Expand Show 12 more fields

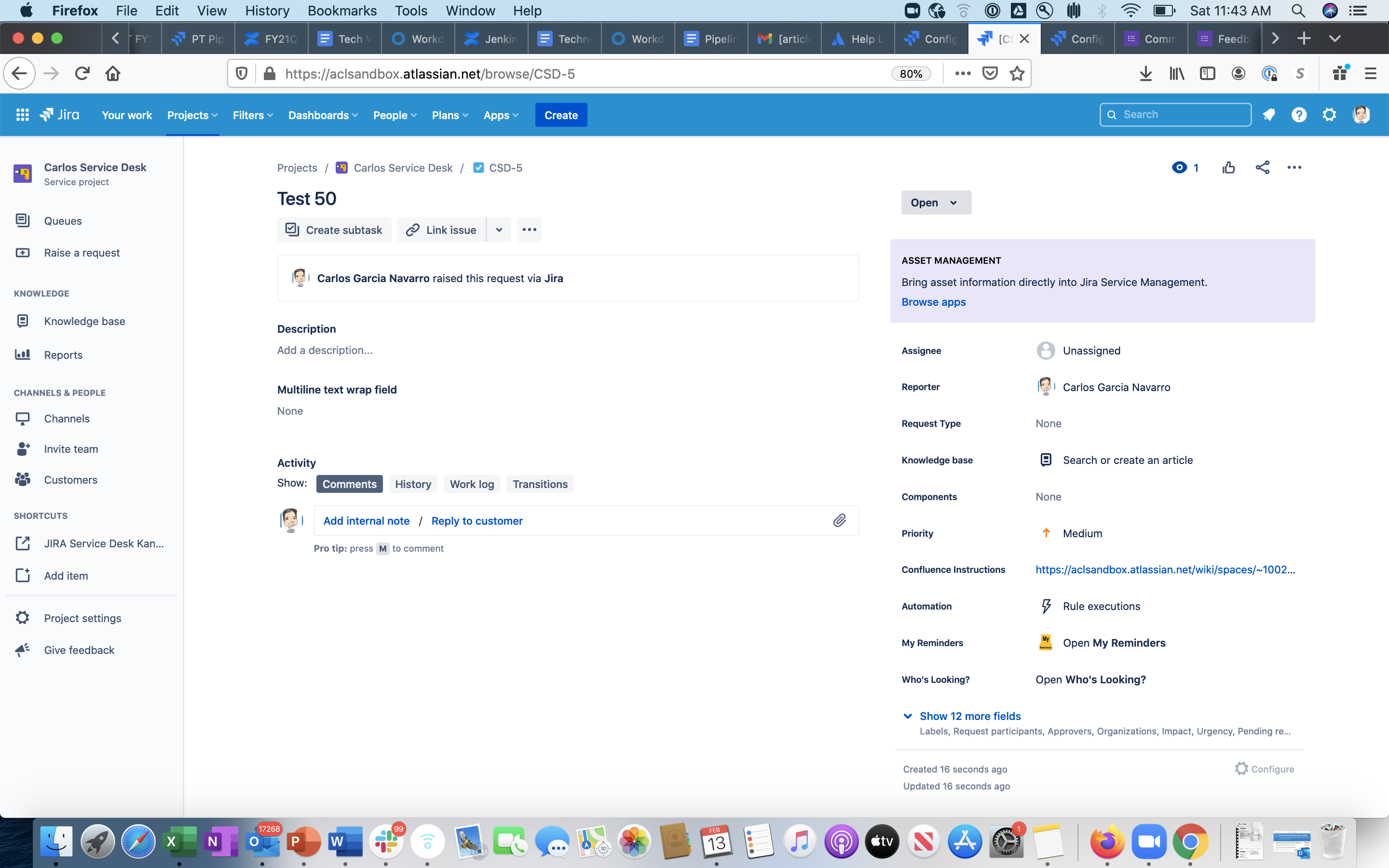click(970, 716)
